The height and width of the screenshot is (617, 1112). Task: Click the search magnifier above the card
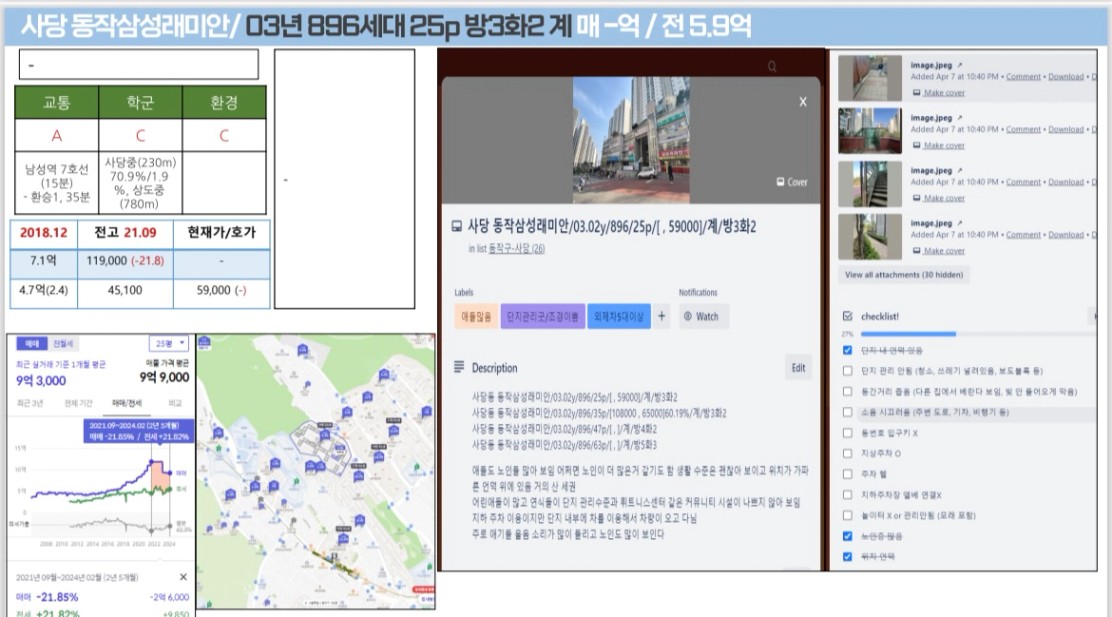(772, 67)
